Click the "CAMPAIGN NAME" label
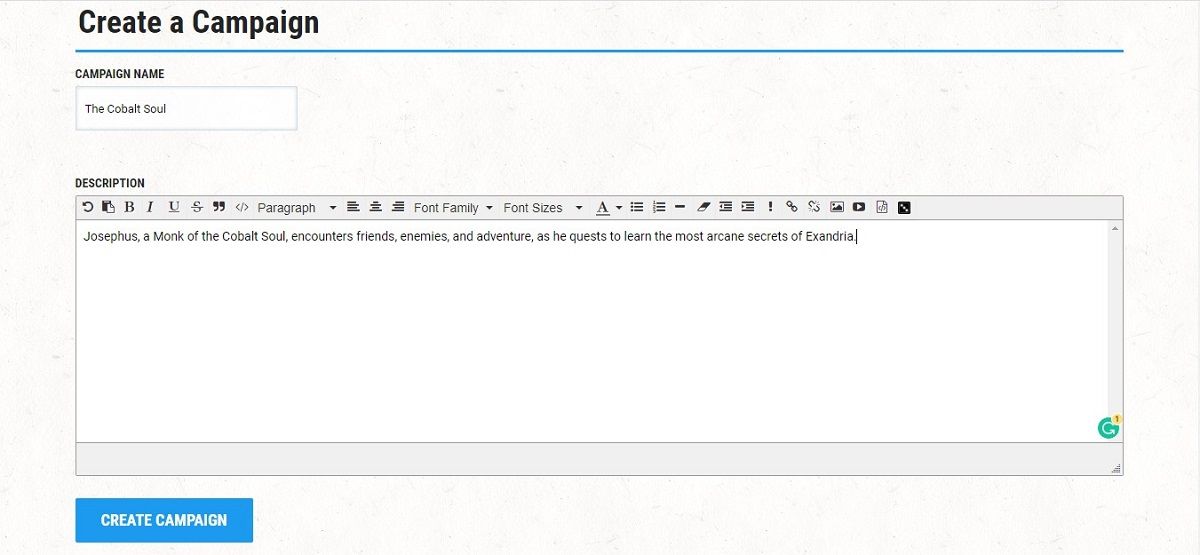1200x555 pixels. pos(120,74)
